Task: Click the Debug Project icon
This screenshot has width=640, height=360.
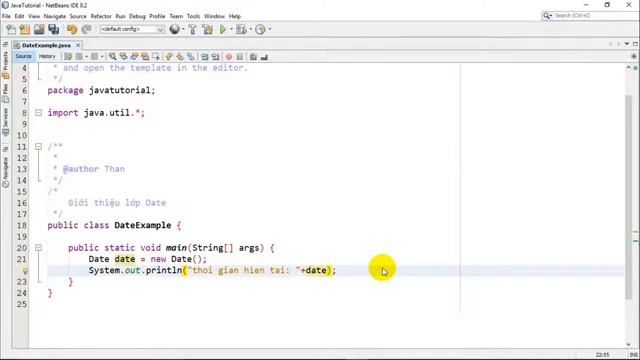Action: [x=241, y=29]
